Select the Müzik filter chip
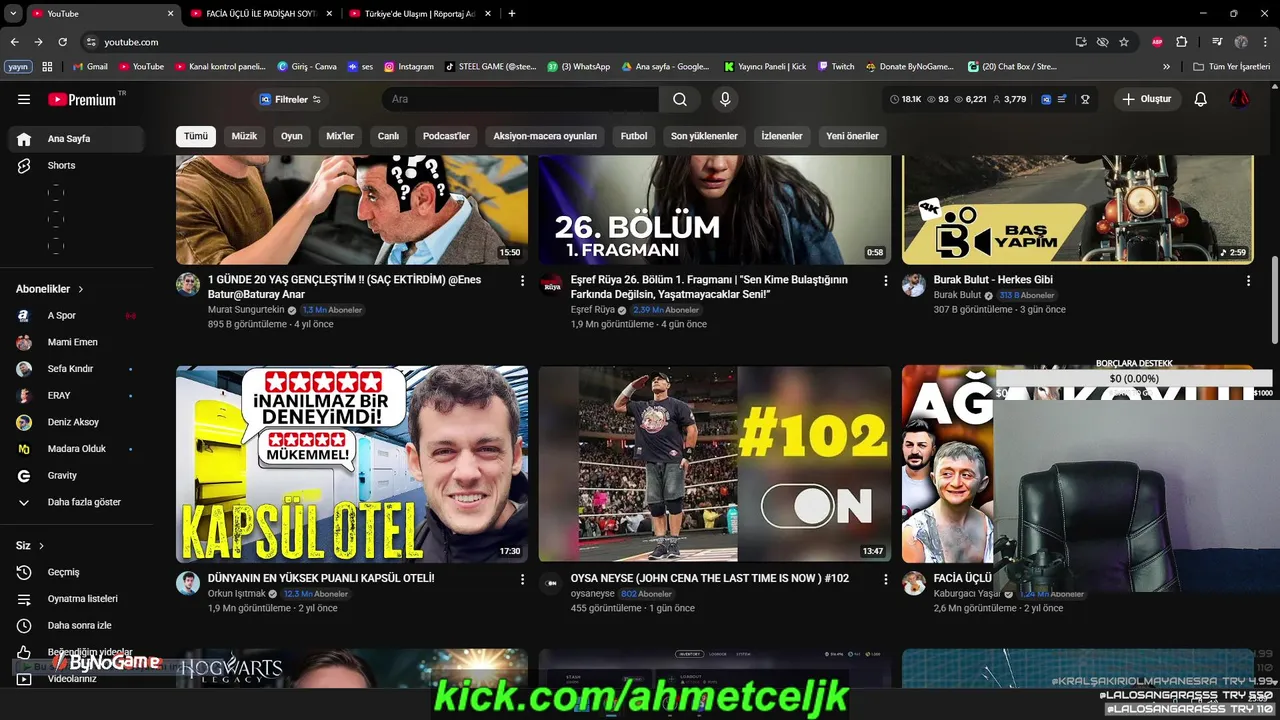Screen dimensions: 1280x720 [x=244, y=136]
